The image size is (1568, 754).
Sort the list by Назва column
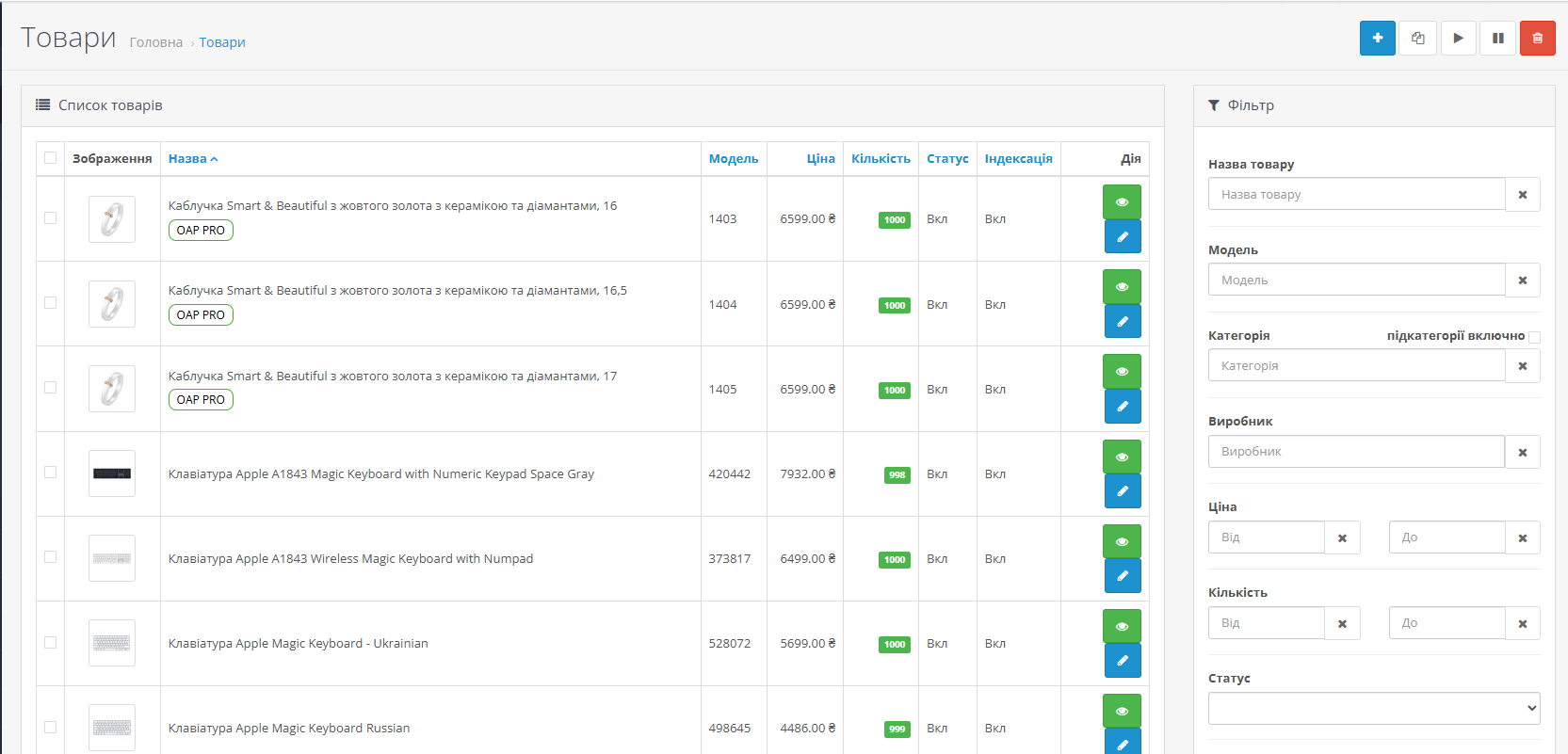coord(187,159)
